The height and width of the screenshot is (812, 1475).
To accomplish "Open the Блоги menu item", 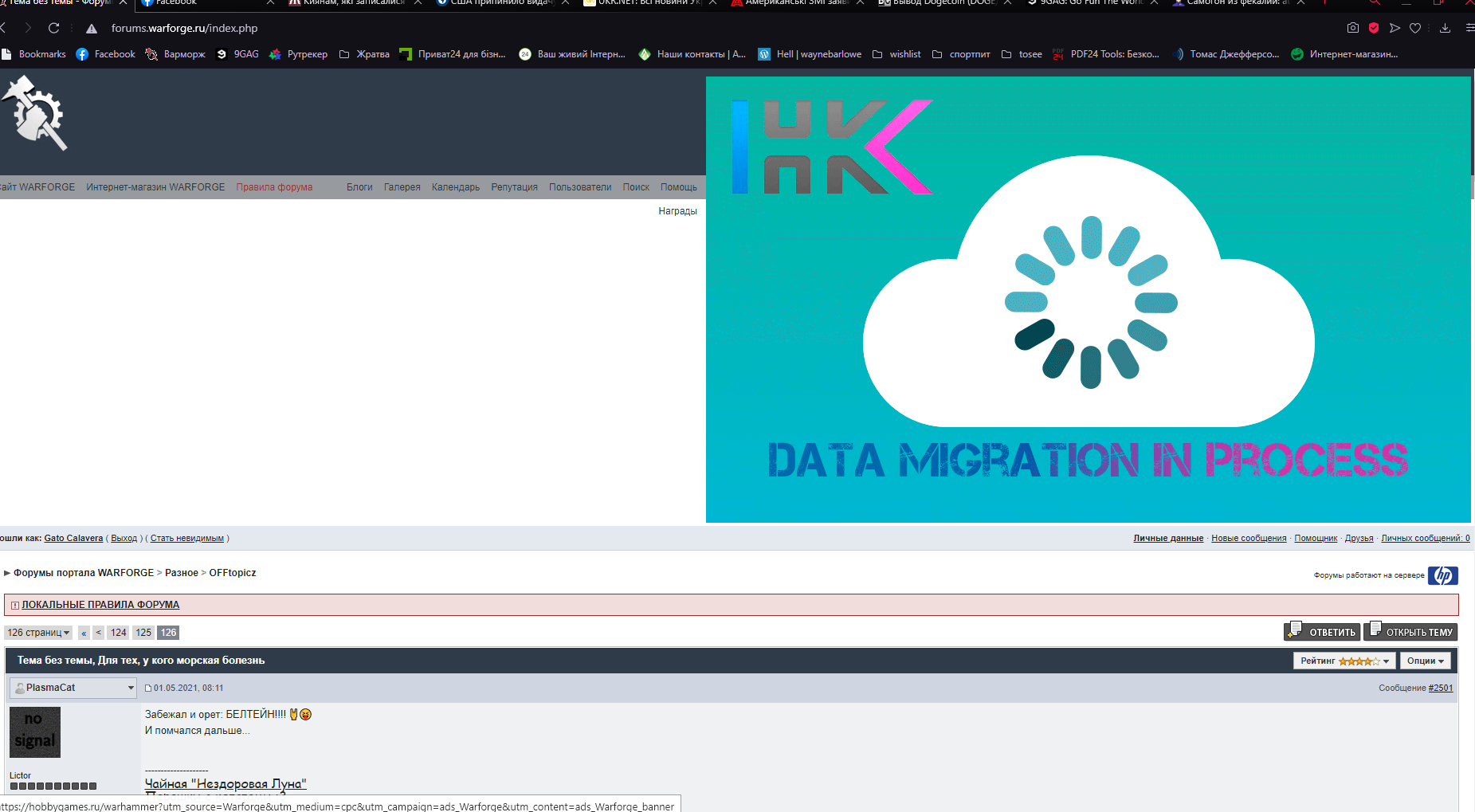I will pyautogui.click(x=359, y=187).
